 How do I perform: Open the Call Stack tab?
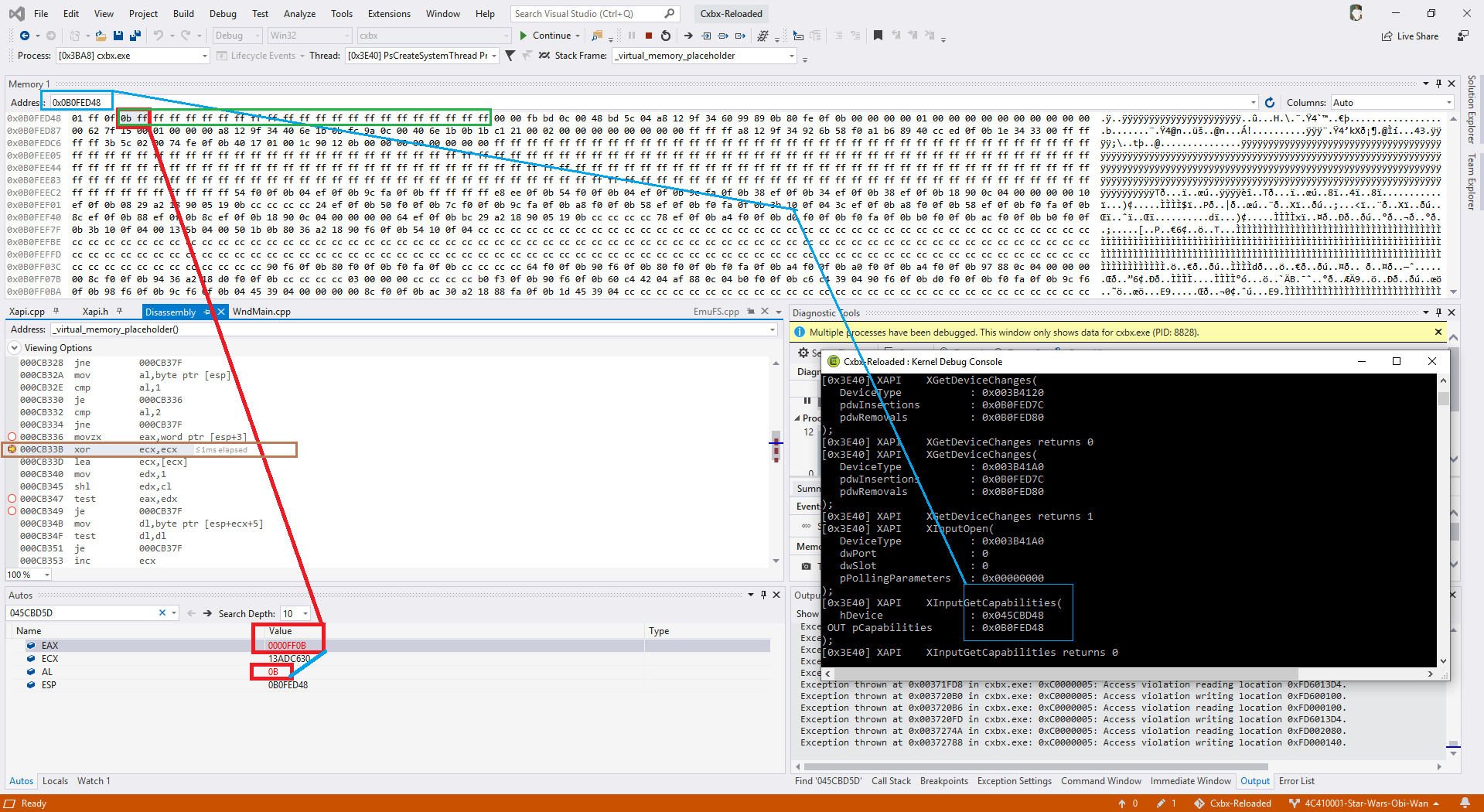(x=891, y=781)
